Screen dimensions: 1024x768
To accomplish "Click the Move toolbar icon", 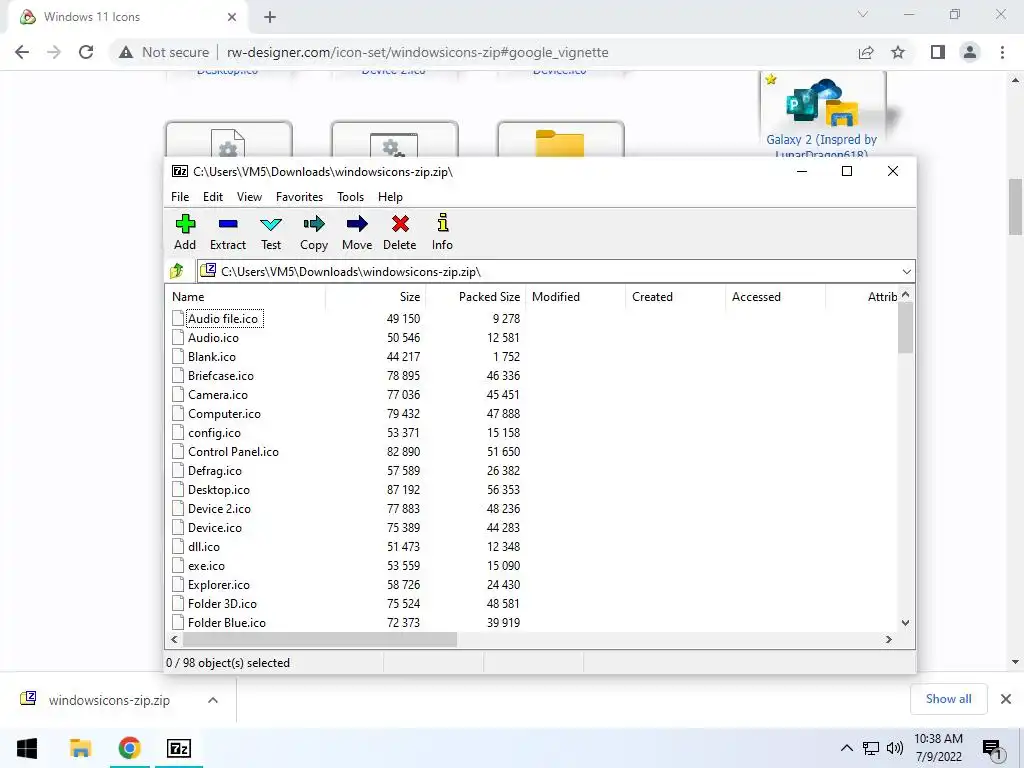I will pos(357,224).
